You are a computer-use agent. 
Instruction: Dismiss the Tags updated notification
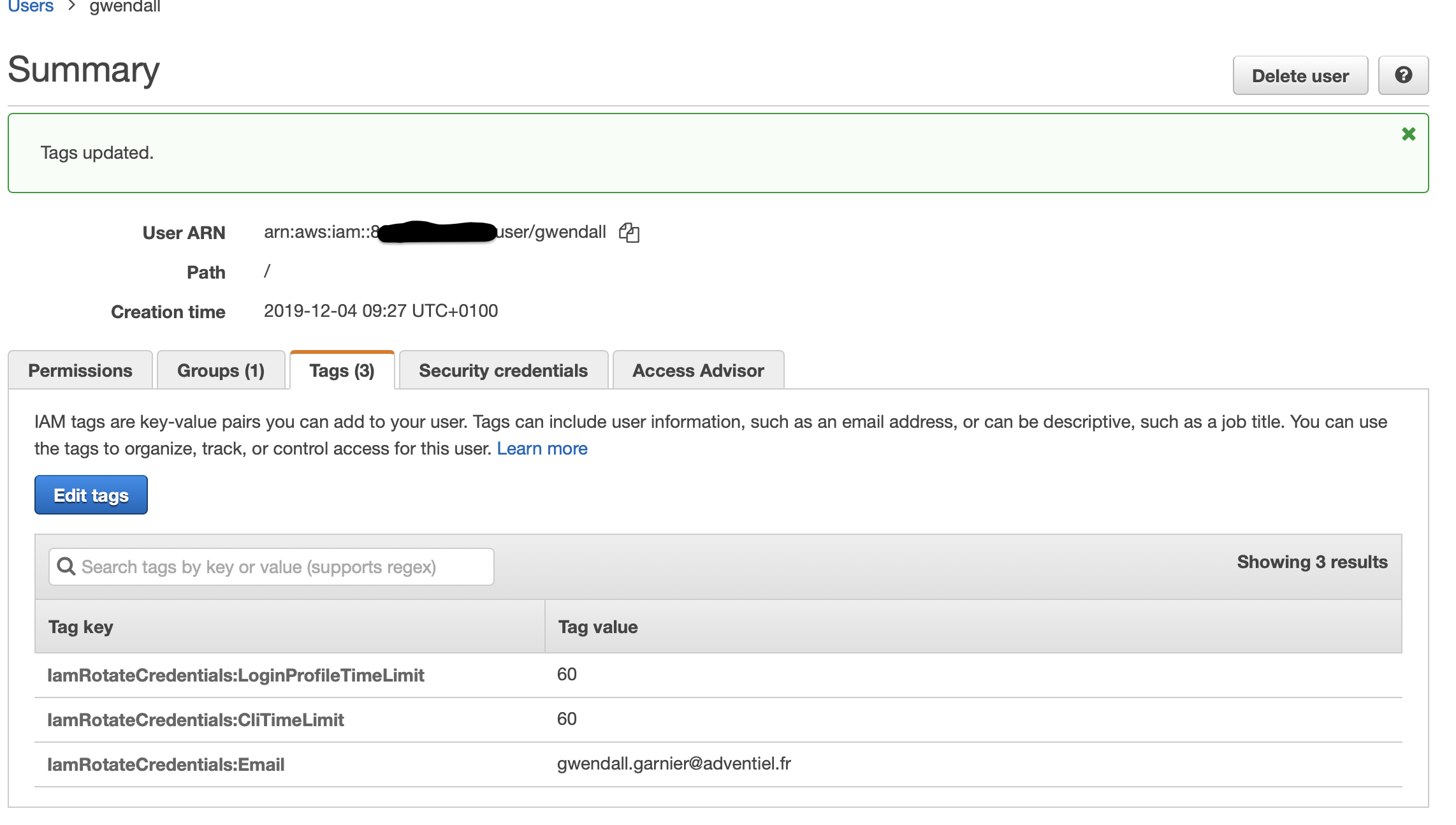point(1408,134)
